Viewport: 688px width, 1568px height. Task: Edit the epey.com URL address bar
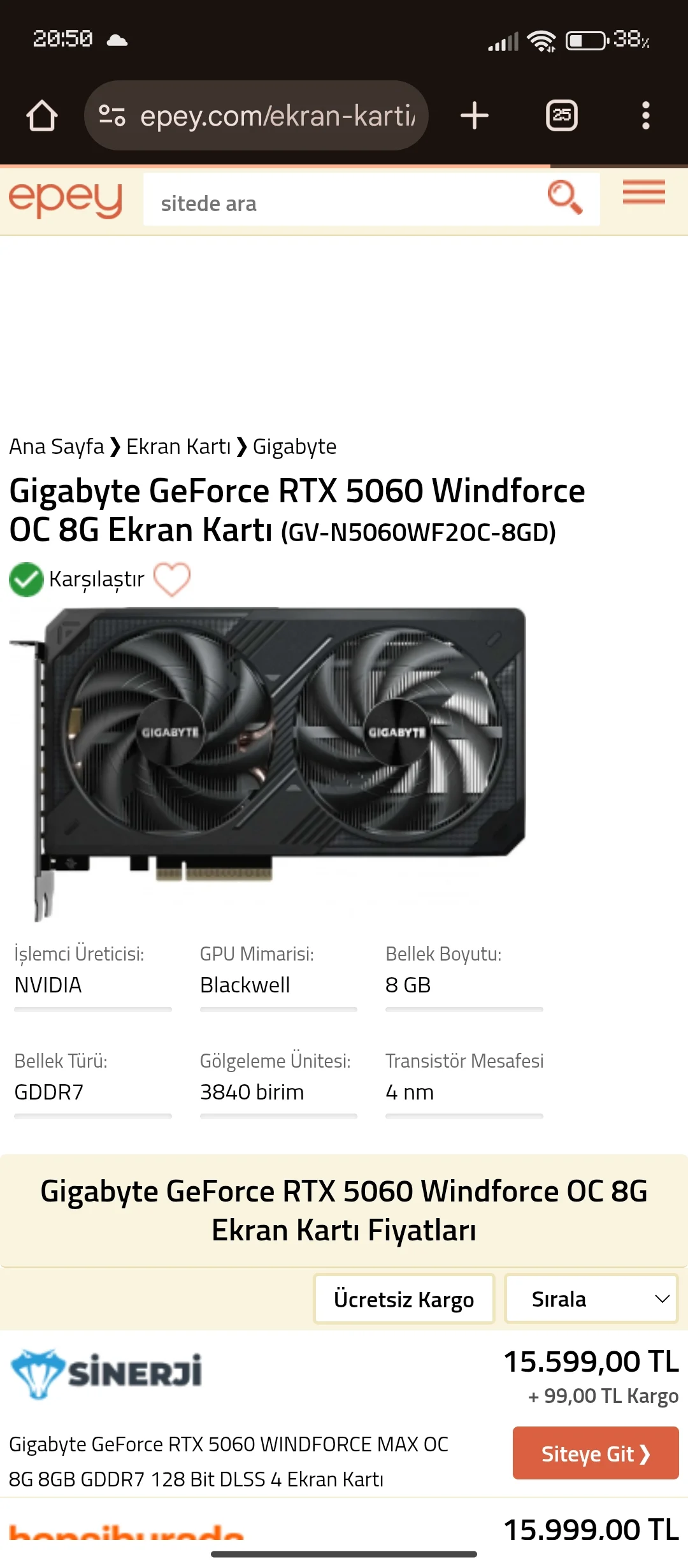(277, 116)
